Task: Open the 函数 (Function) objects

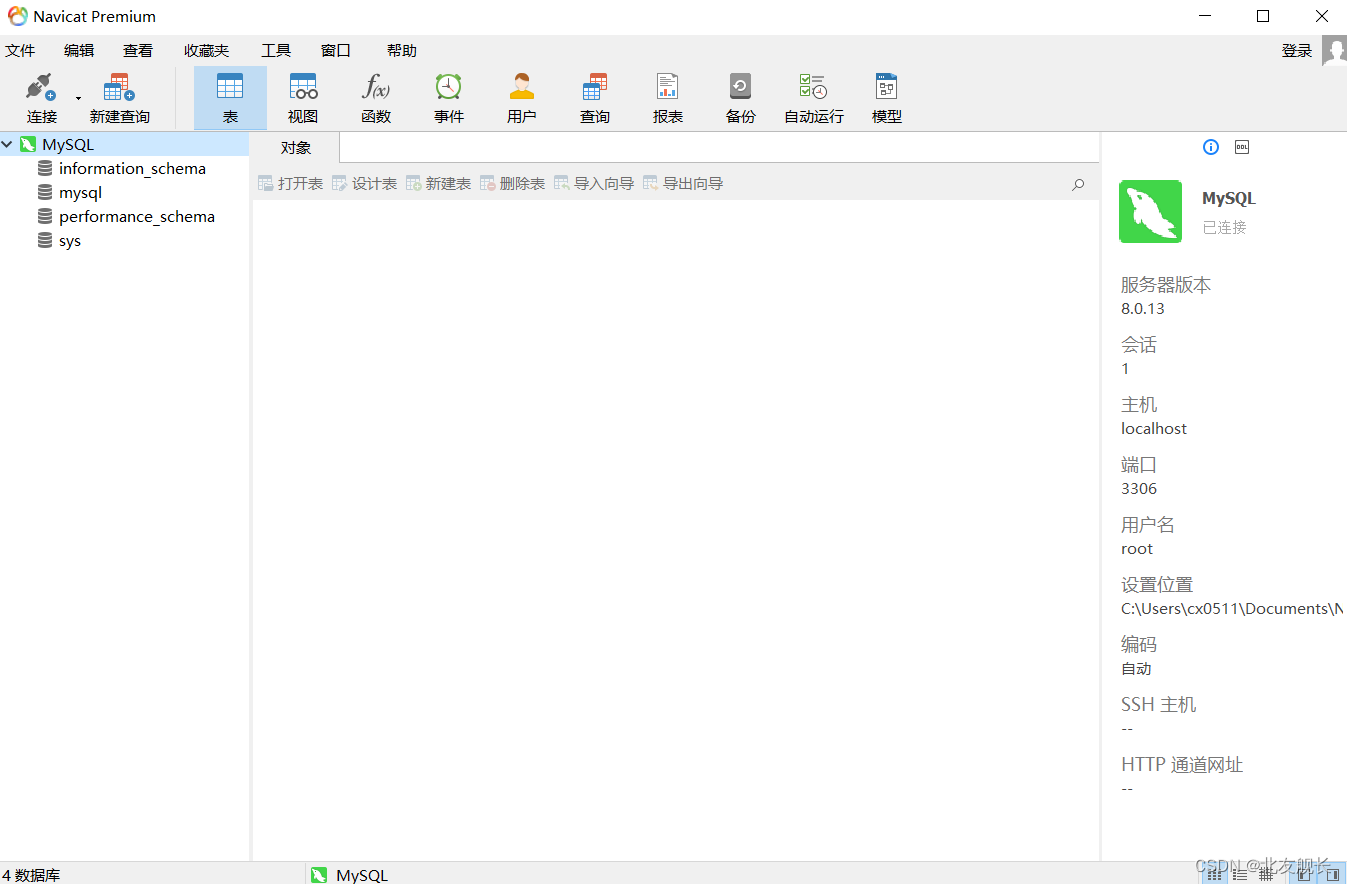Action: click(376, 98)
